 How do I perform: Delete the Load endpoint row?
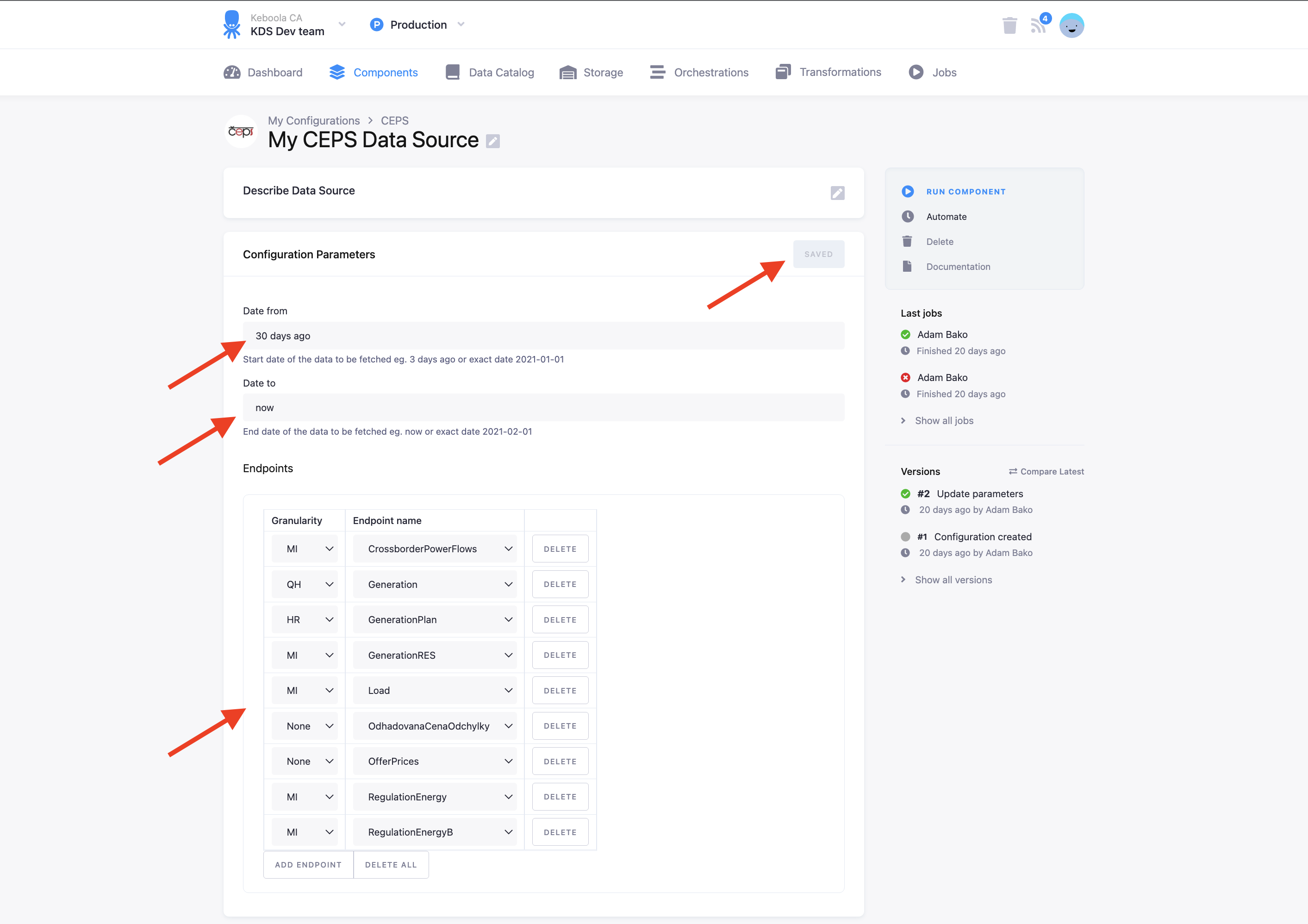560,690
